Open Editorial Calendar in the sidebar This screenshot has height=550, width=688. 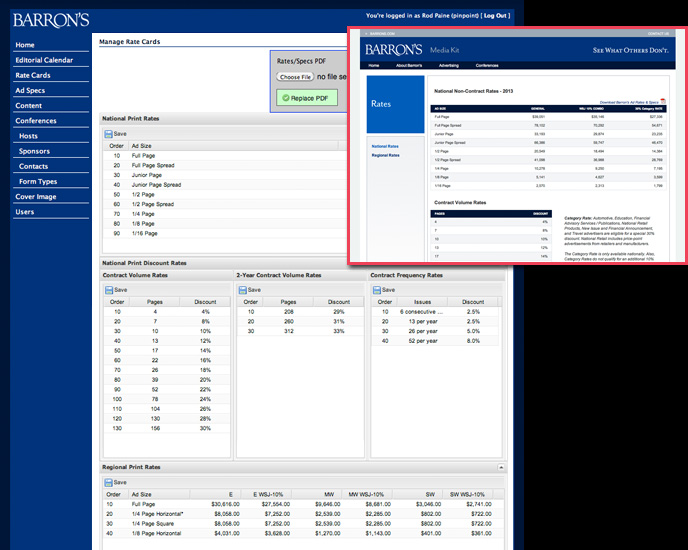click(x=44, y=60)
